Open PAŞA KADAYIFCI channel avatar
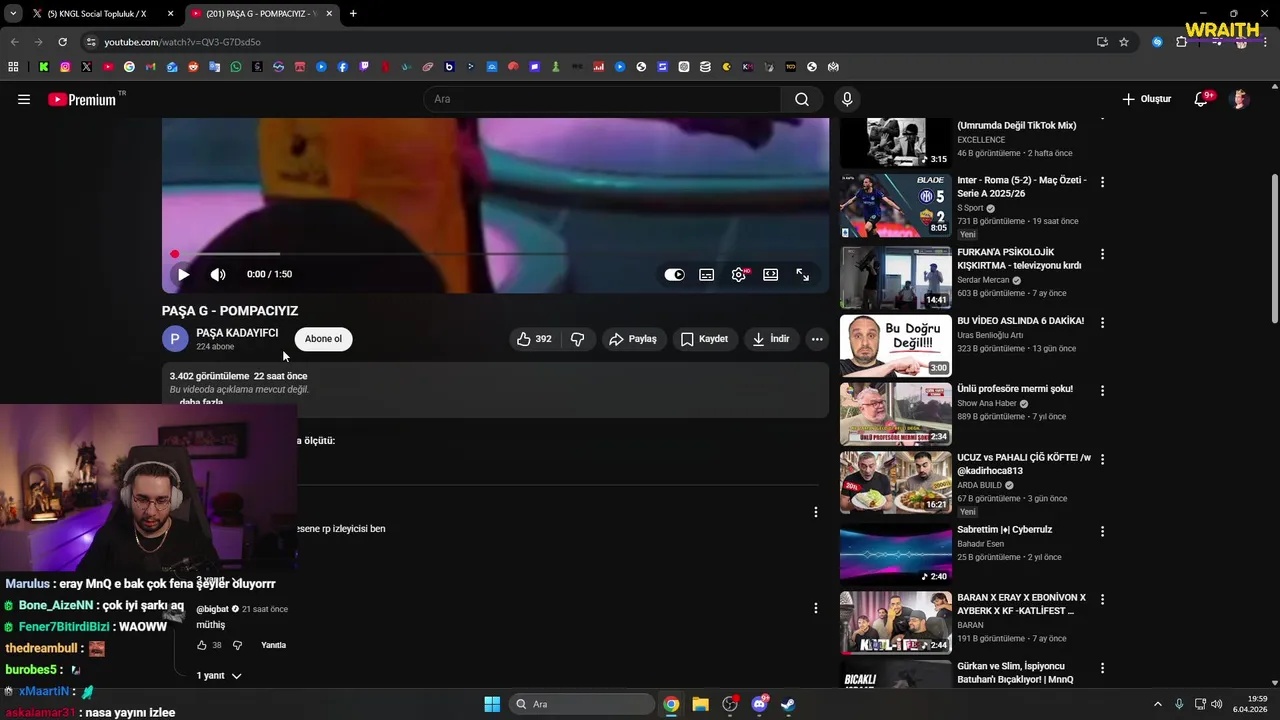Image resolution: width=1280 pixels, height=720 pixels. point(175,339)
